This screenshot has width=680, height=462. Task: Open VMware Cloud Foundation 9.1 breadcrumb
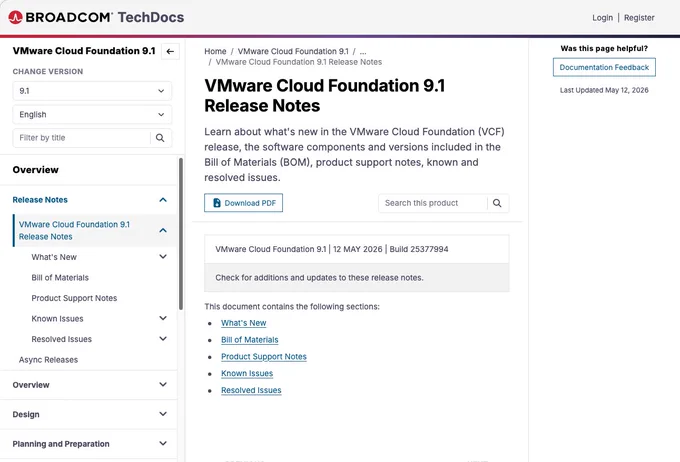pyautogui.click(x=293, y=51)
